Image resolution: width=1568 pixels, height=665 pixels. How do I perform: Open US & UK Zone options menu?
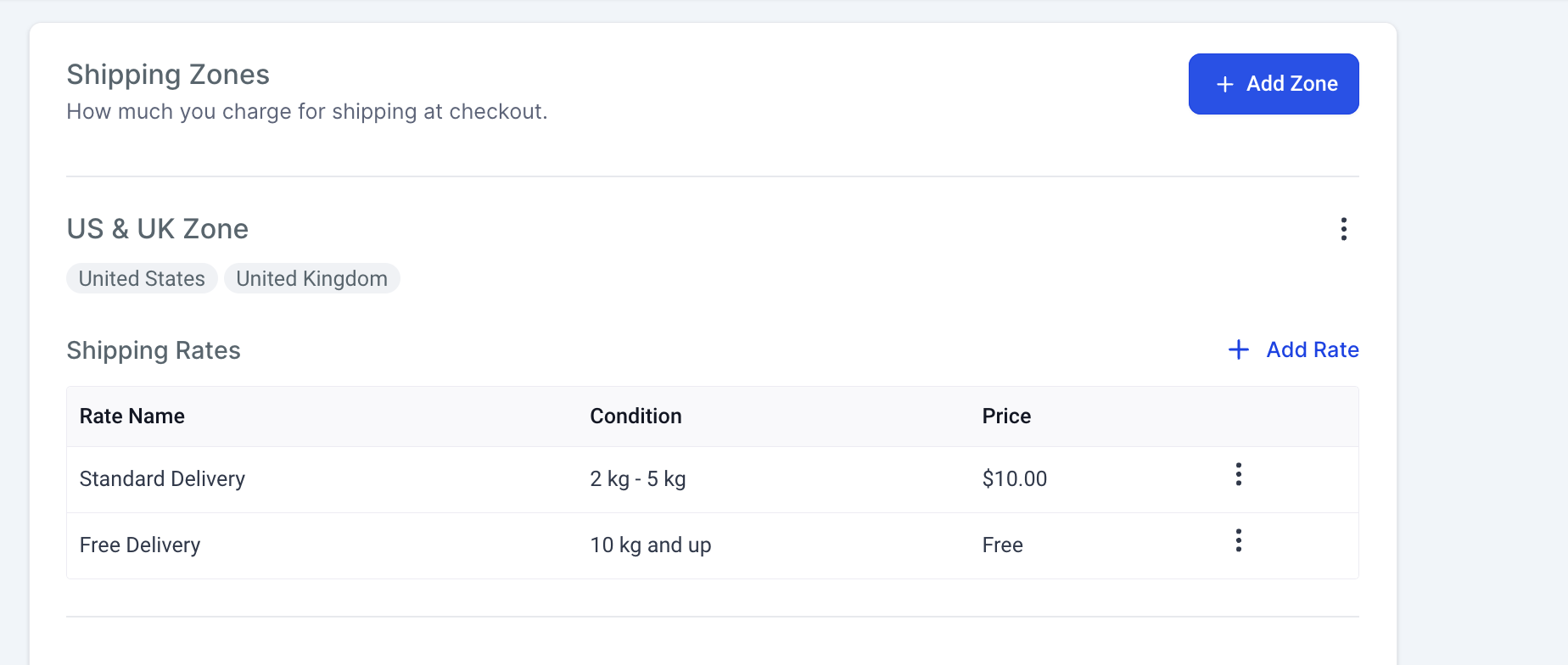tap(1343, 229)
